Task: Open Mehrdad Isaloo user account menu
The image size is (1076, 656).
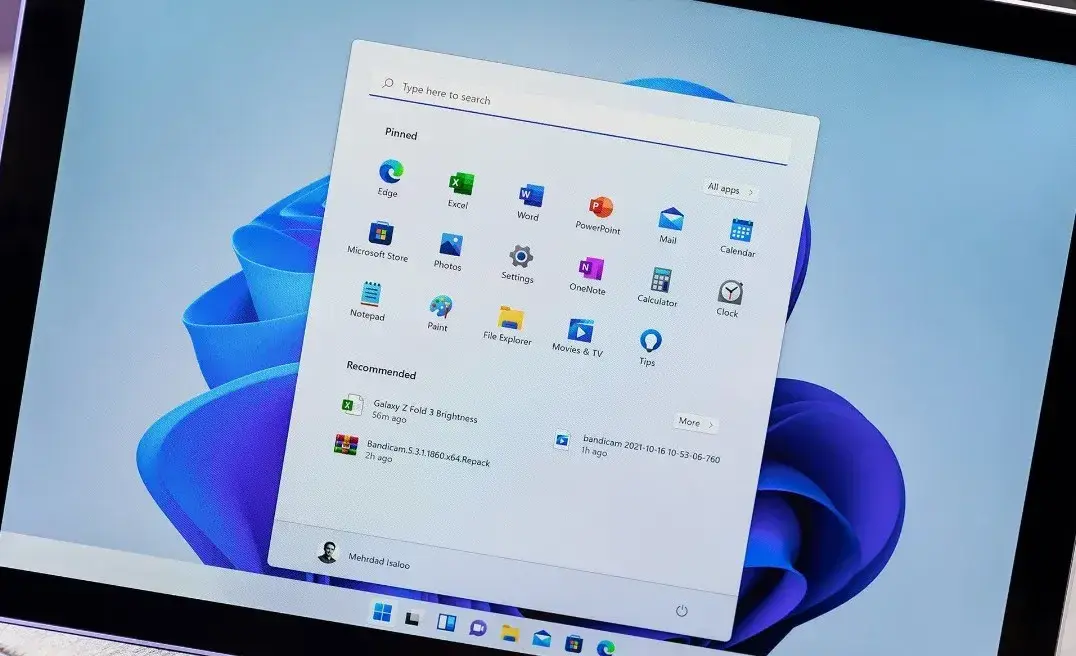Action: coord(364,556)
